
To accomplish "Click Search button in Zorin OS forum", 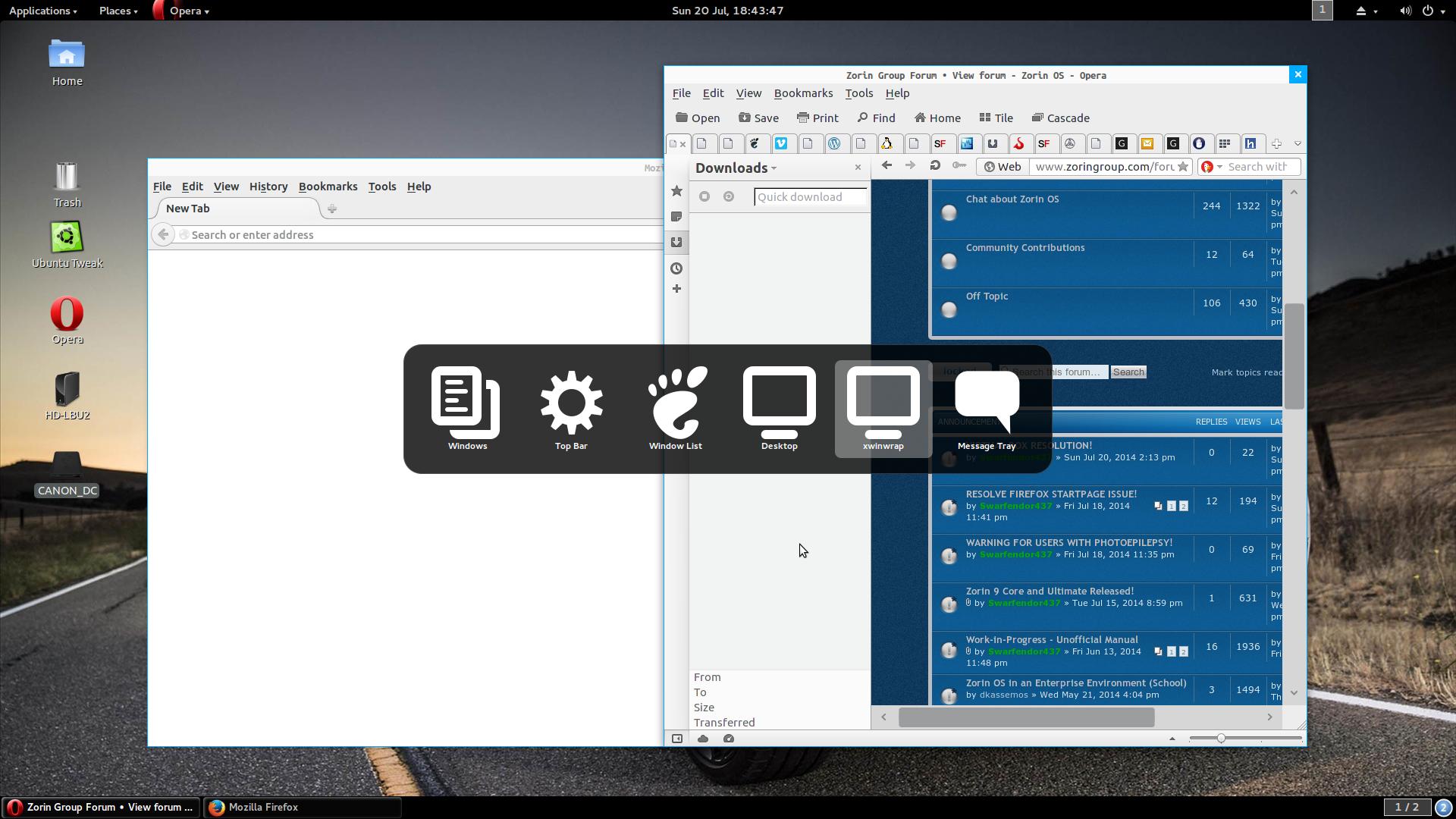I will click(x=1129, y=371).
